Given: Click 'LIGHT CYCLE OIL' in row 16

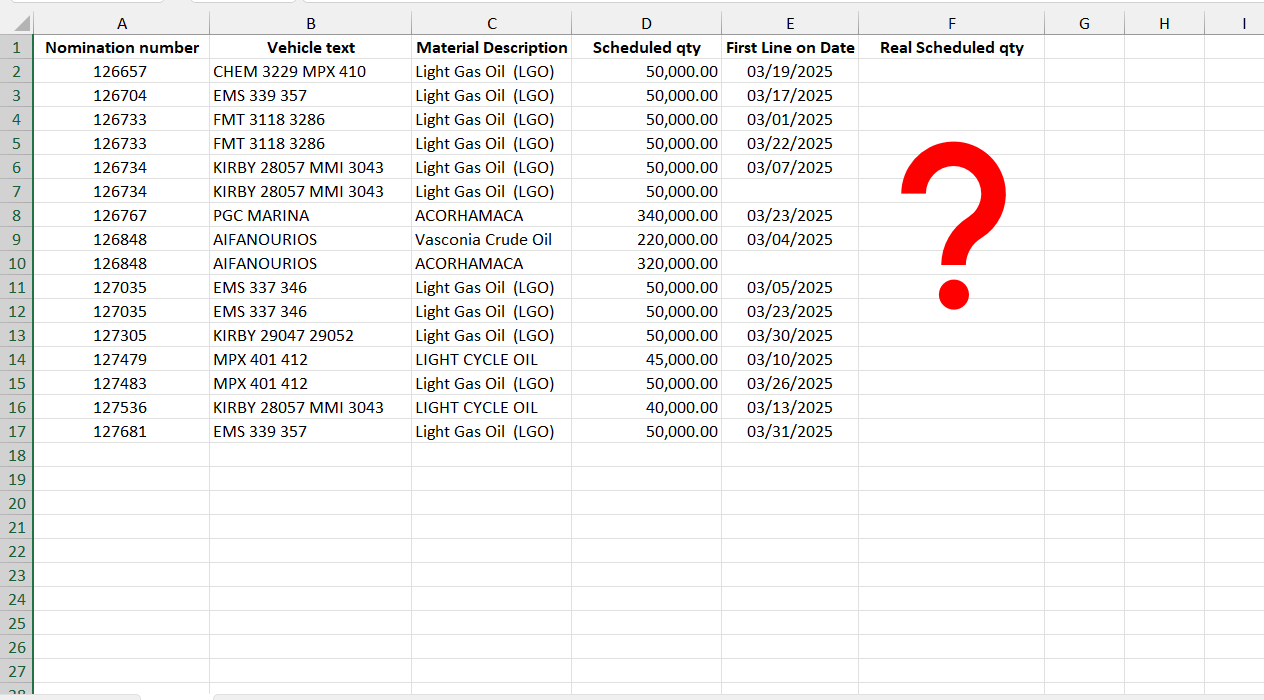Looking at the screenshot, I should (492, 407).
